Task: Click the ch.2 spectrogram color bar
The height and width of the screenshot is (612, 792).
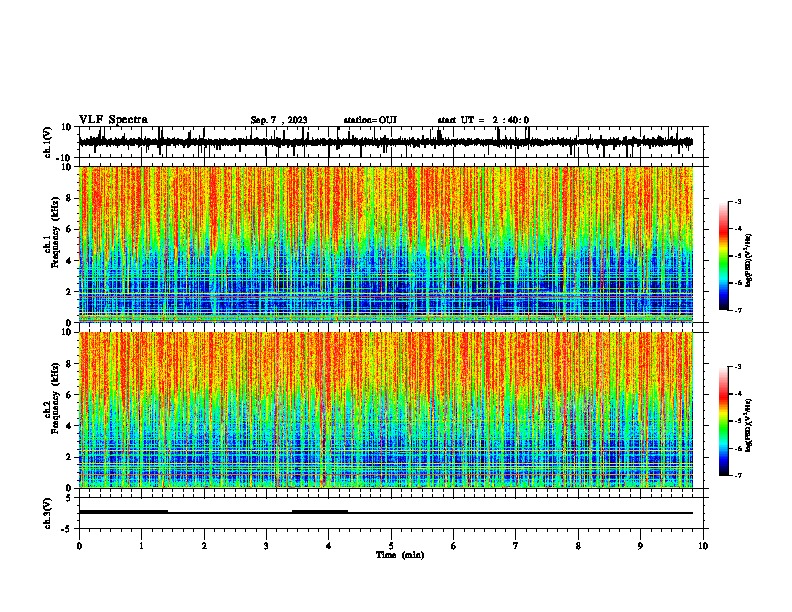Action: coord(723,421)
